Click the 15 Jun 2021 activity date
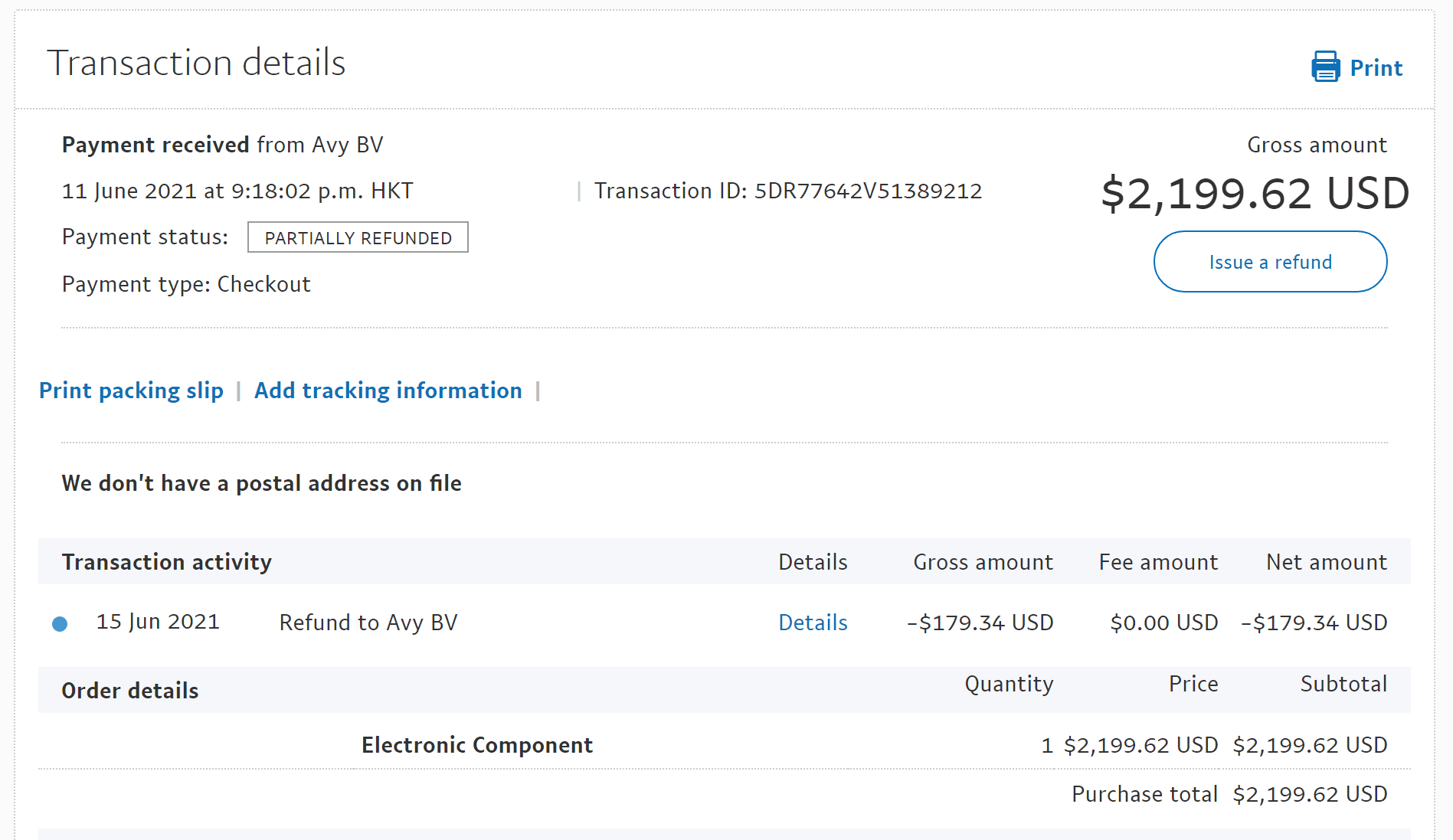This screenshot has width=1453, height=840. pos(158,622)
